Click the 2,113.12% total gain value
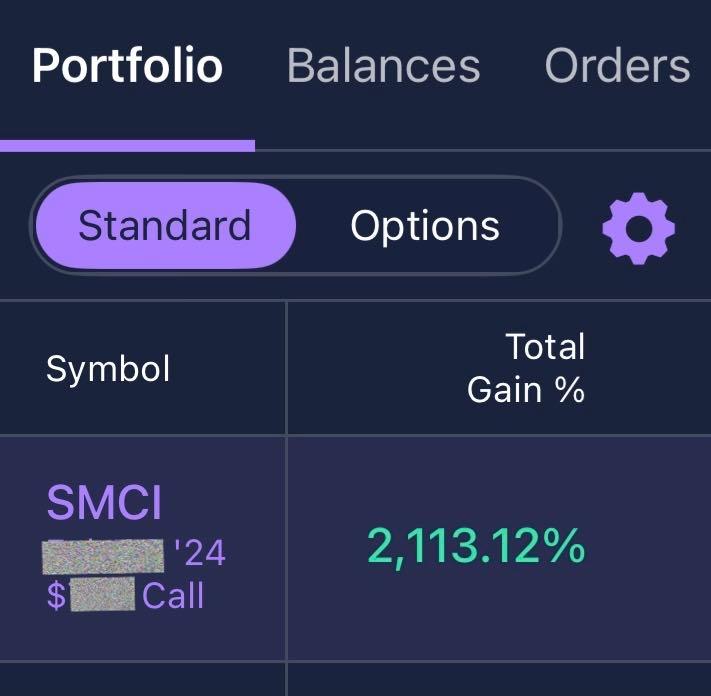This screenshot has width=711, height=696. pos(475,547)
